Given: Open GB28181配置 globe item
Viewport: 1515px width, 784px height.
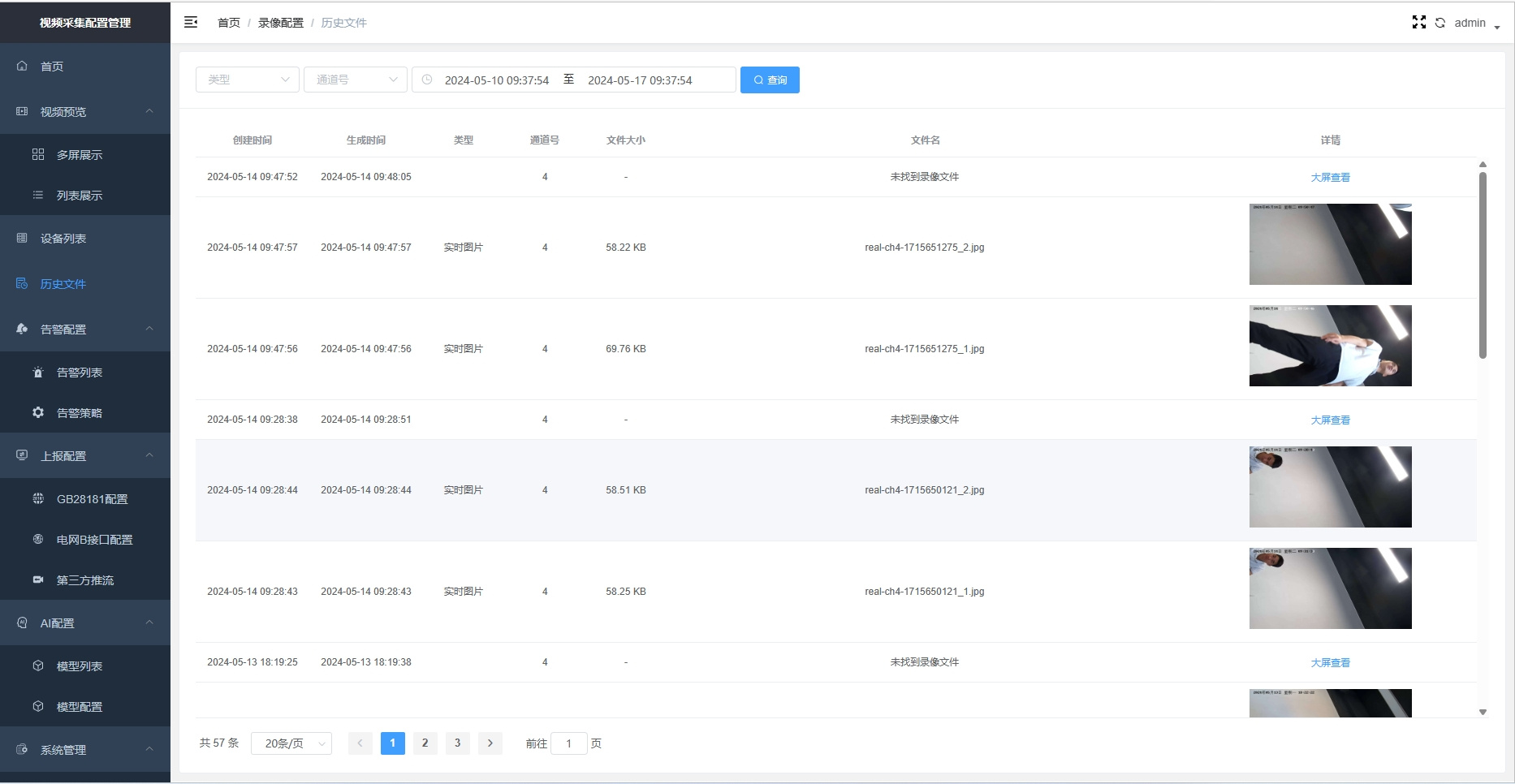Looking at the screenshot, I should [92, 499].
